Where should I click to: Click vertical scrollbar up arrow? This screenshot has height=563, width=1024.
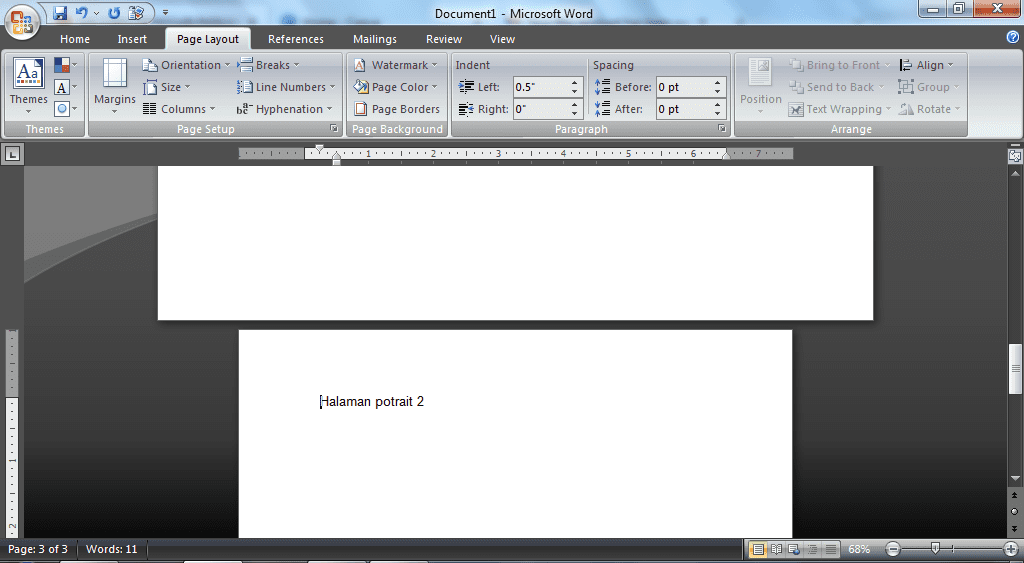(1015, 173)
